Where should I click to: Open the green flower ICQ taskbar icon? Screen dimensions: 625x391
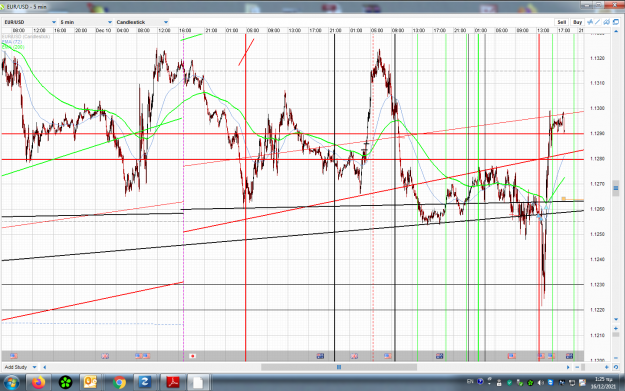point(65,383)
